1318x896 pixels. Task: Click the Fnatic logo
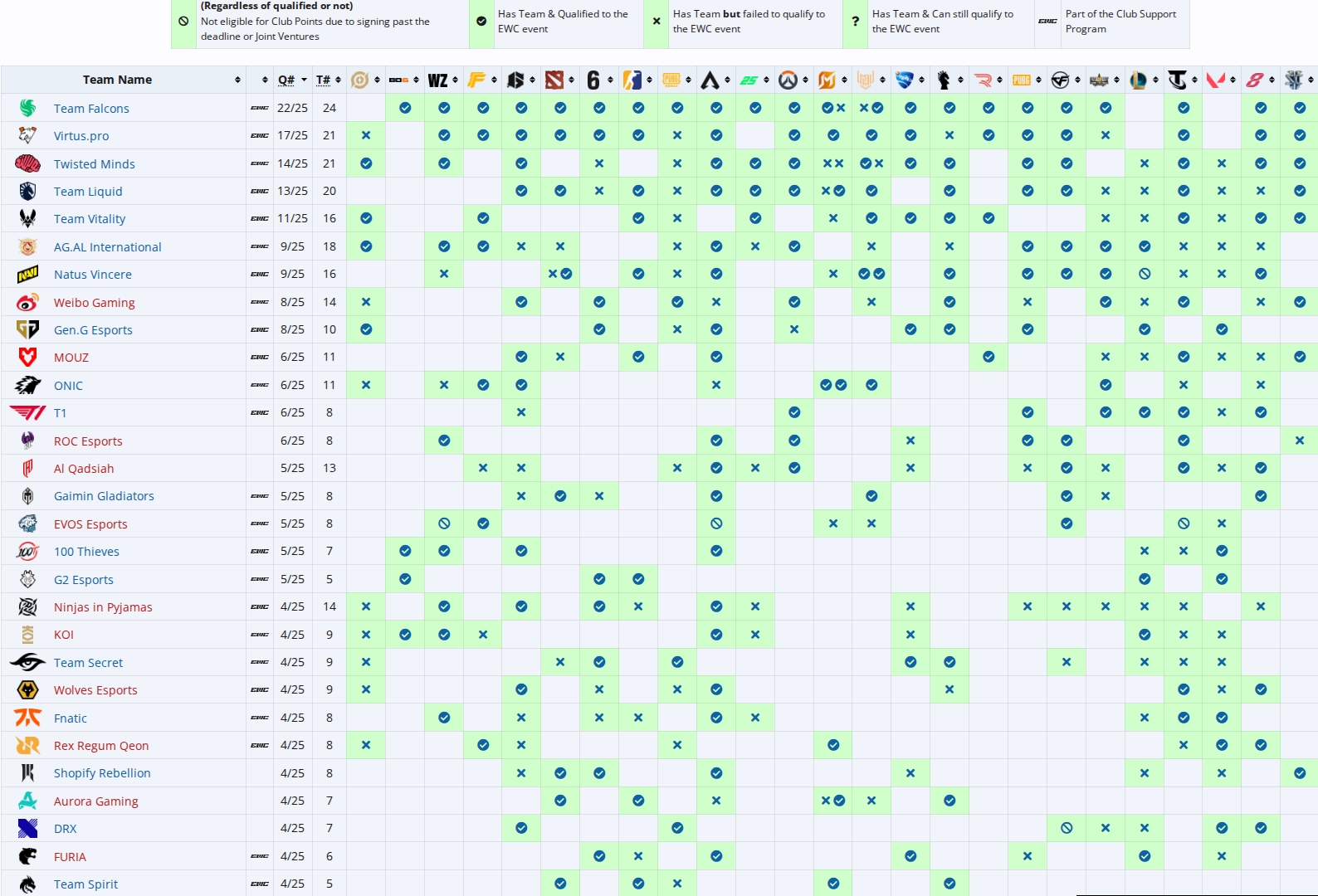pyautogui.click(x=27, y=718)
